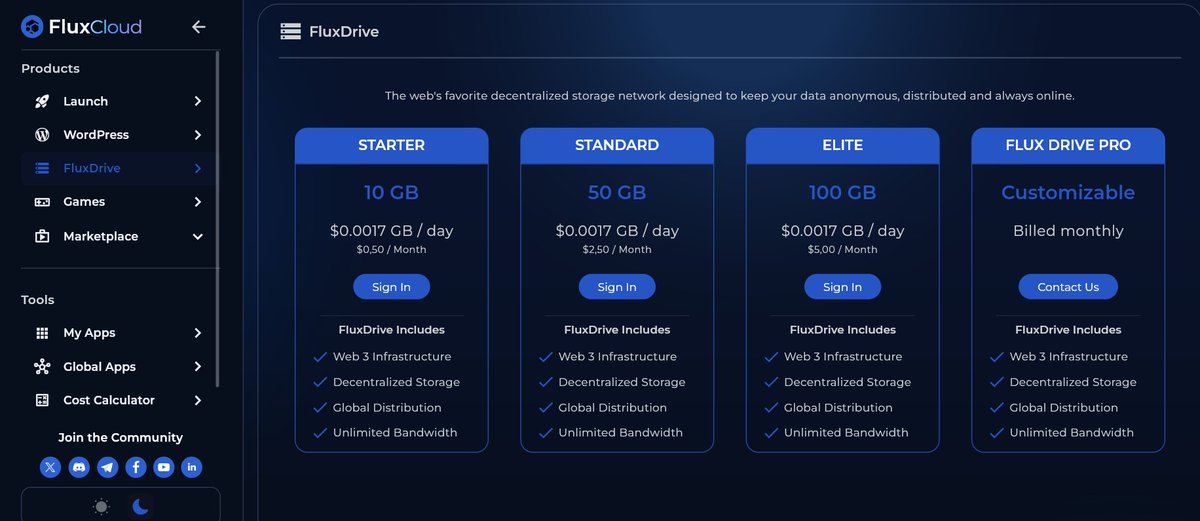Open the Discord community link
The width and height of the screenshot is (1200, 521).
tap(79, 467)
